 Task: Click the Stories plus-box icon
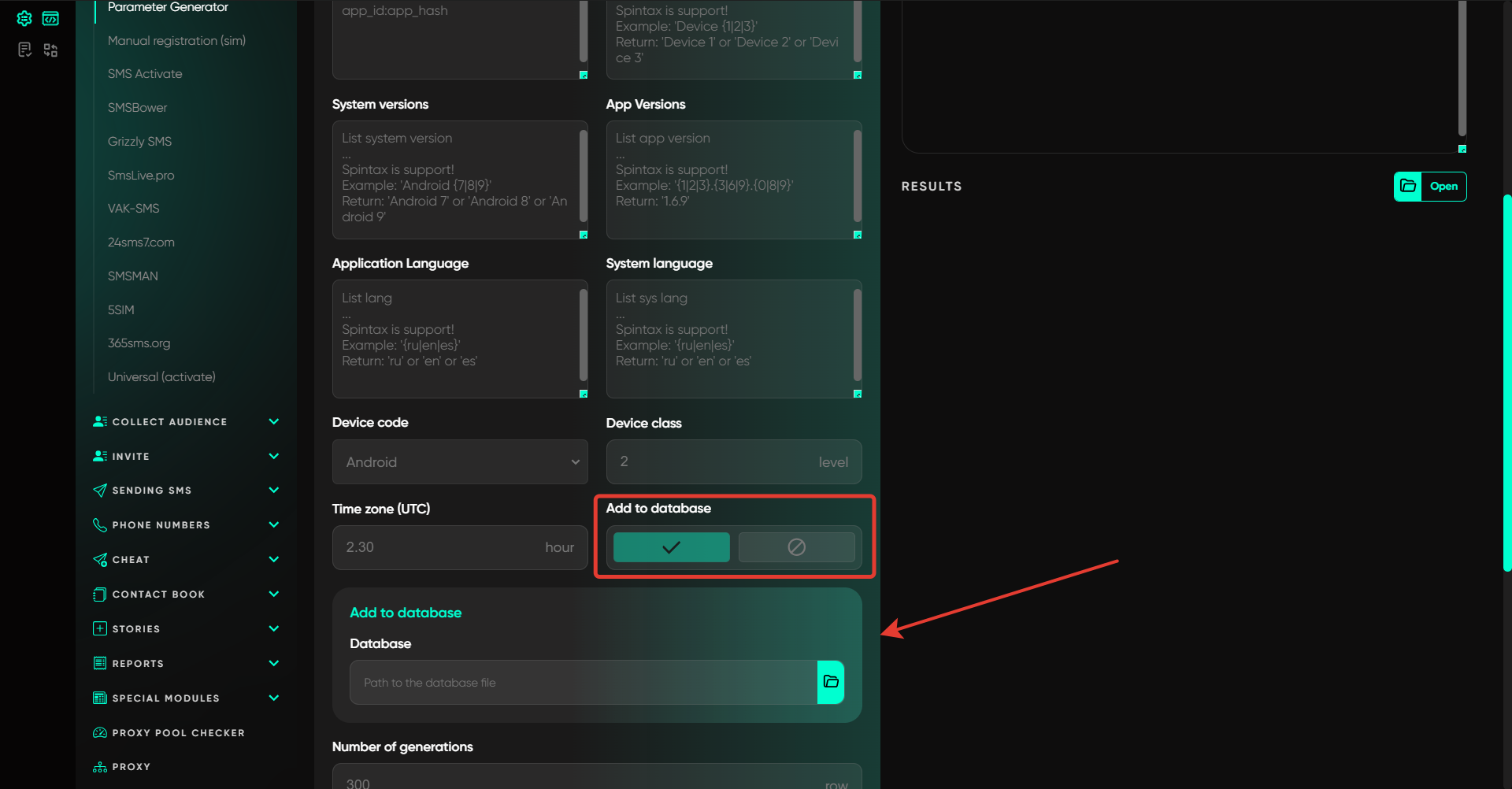100,629
